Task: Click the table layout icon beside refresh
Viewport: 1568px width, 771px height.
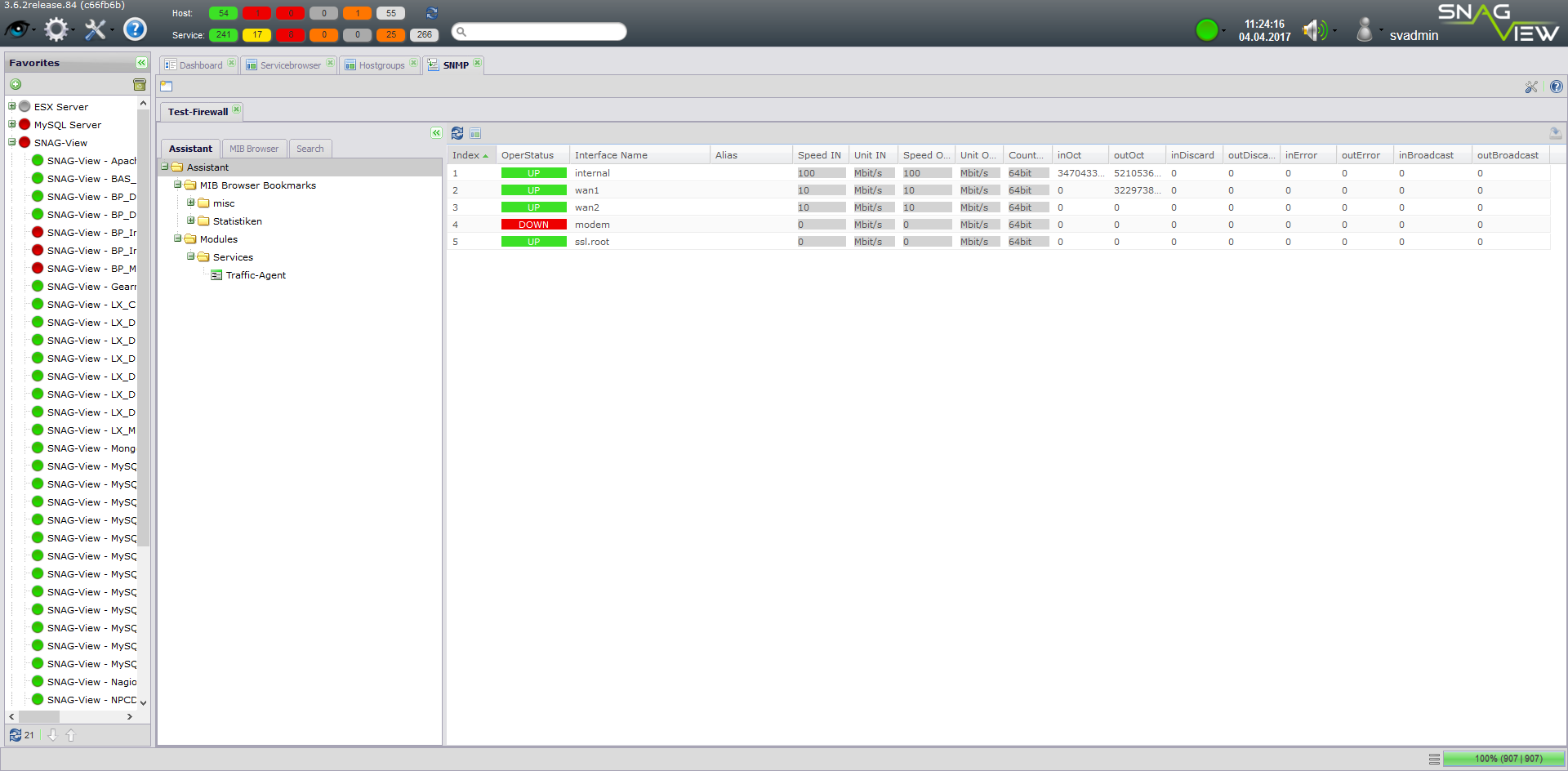Action: click(475, 133)
